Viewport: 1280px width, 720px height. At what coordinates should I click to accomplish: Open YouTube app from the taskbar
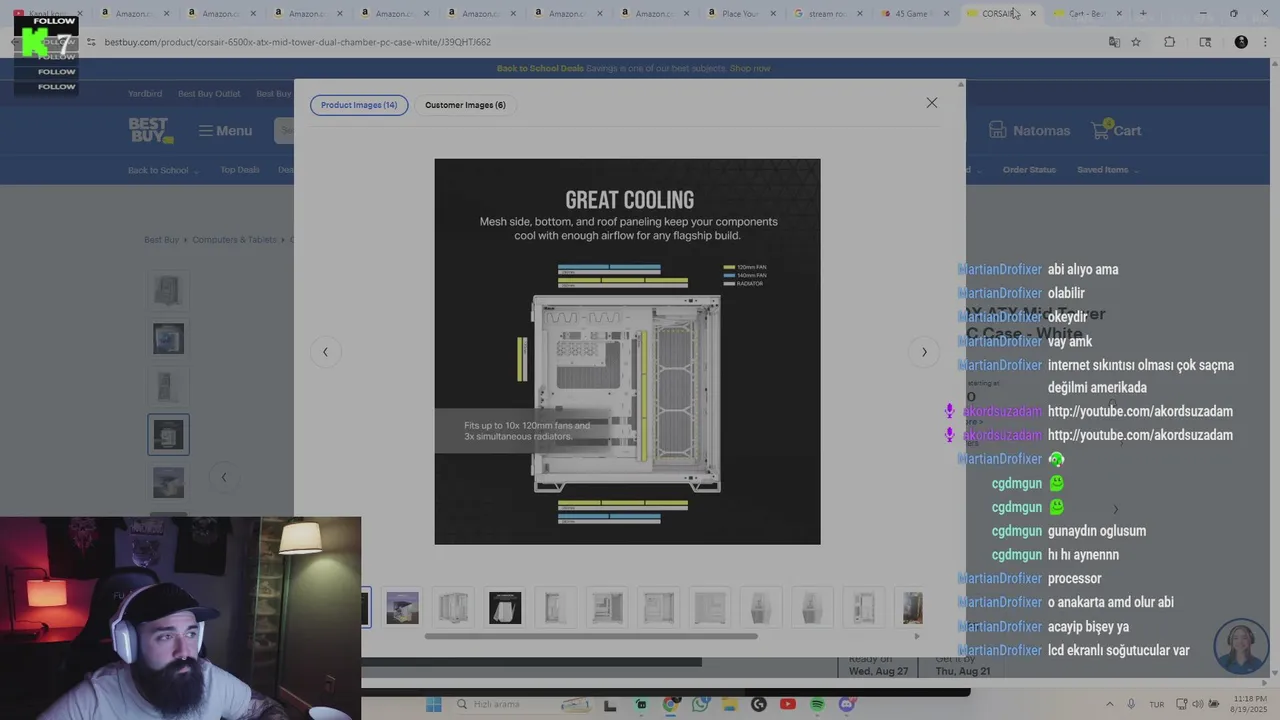coord(788,704)
